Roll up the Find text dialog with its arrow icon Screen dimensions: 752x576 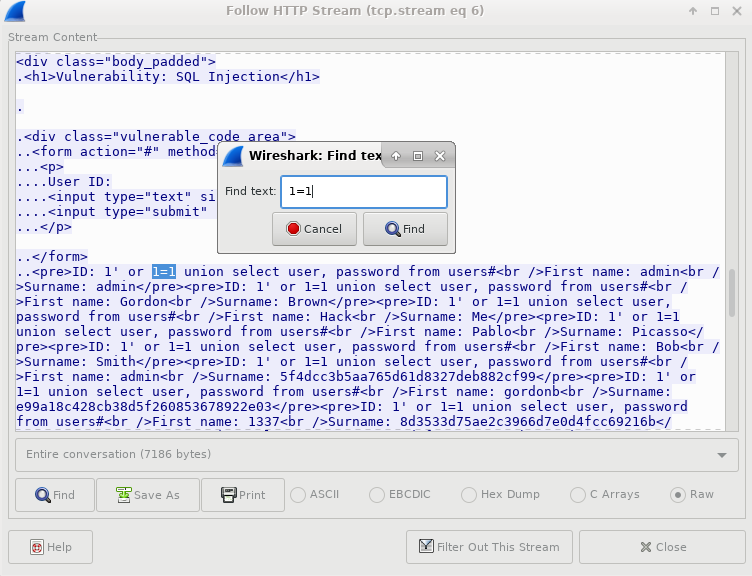click(x=396, y=156)
